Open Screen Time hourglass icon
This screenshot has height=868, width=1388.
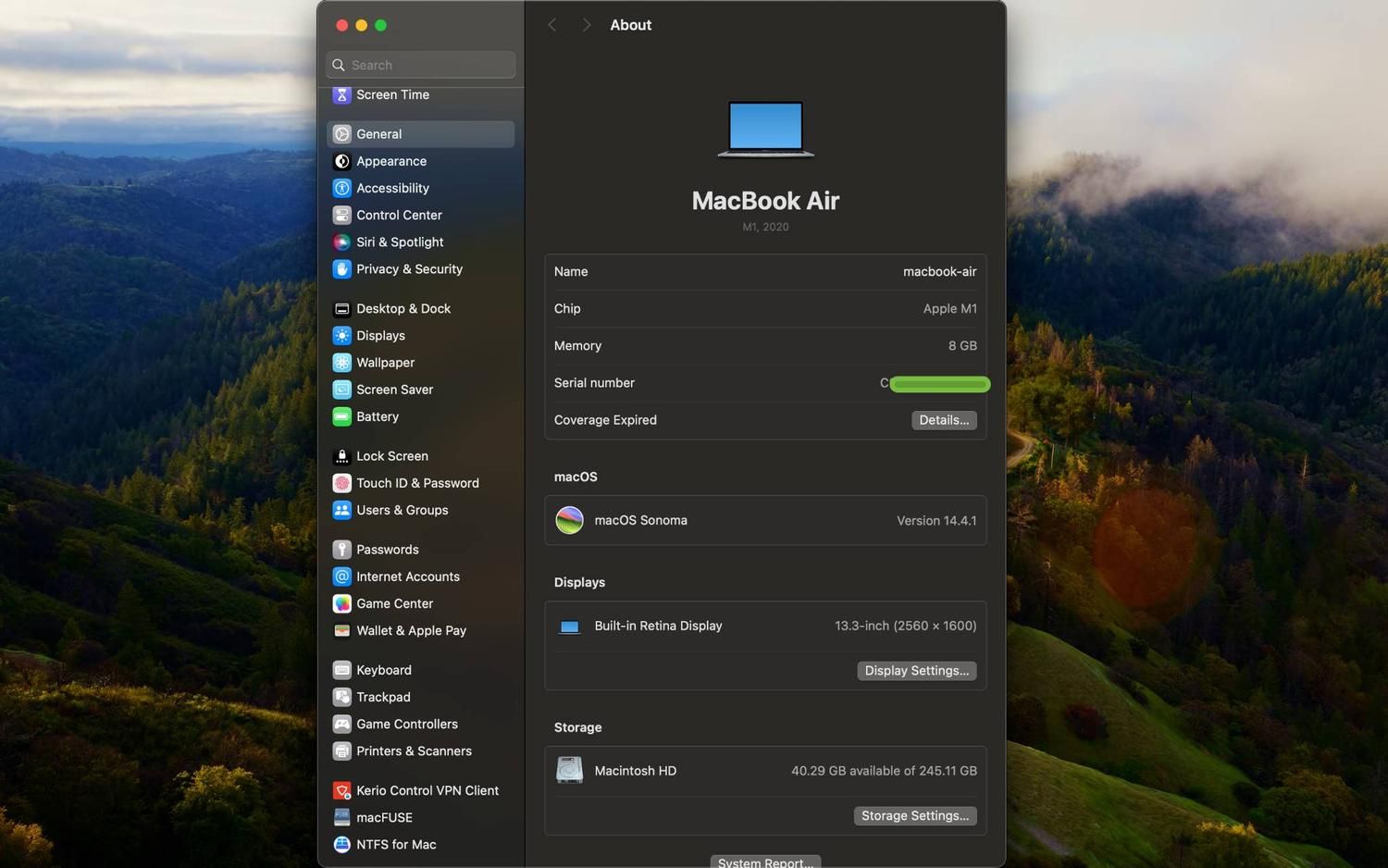[341, 94]
